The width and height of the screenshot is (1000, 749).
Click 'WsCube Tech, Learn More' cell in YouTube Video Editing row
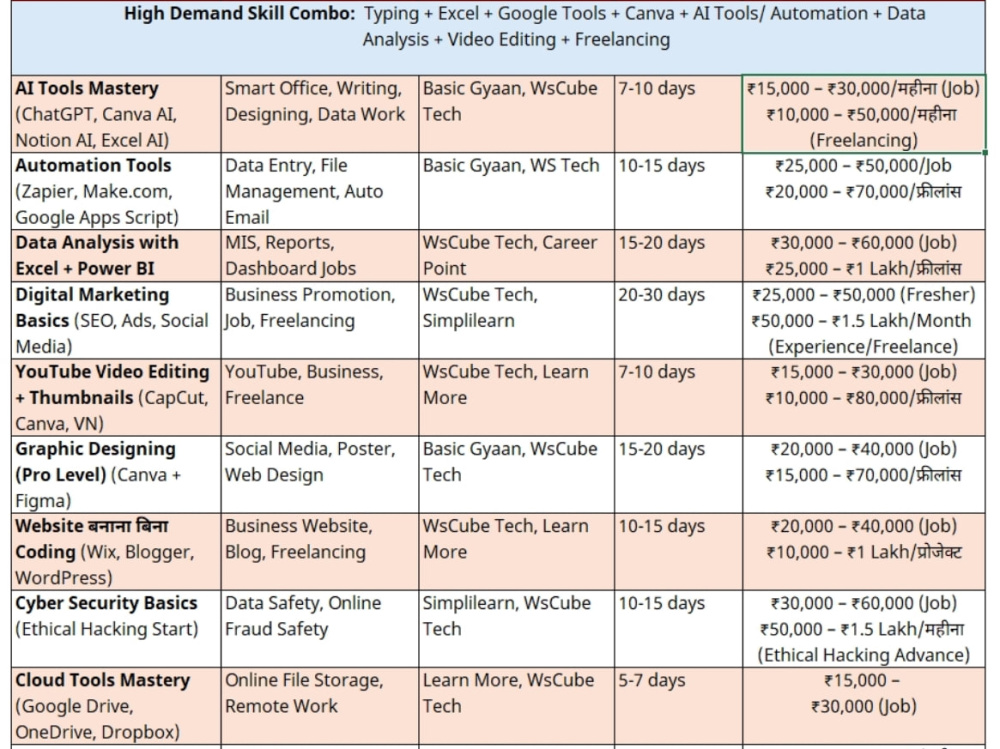coord(517,397)
